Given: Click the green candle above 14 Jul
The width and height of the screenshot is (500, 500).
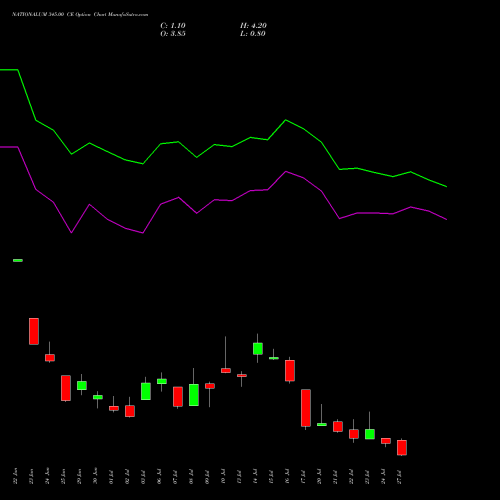Looking at the screenshot, I should coord(258,349).
